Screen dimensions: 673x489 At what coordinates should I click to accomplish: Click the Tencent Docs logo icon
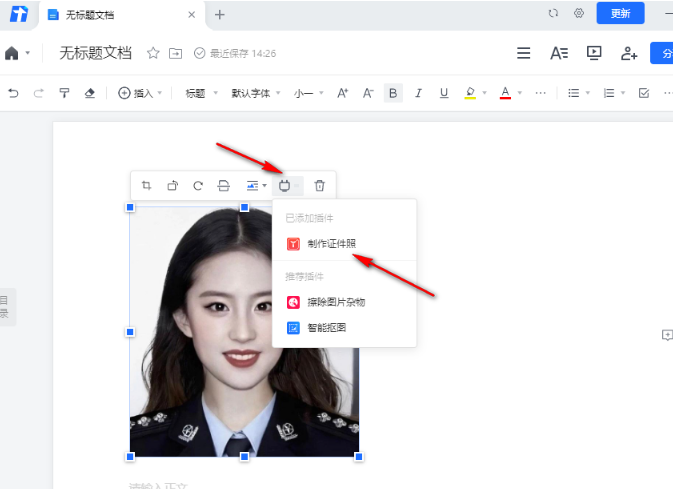click(x=18, y=14)
